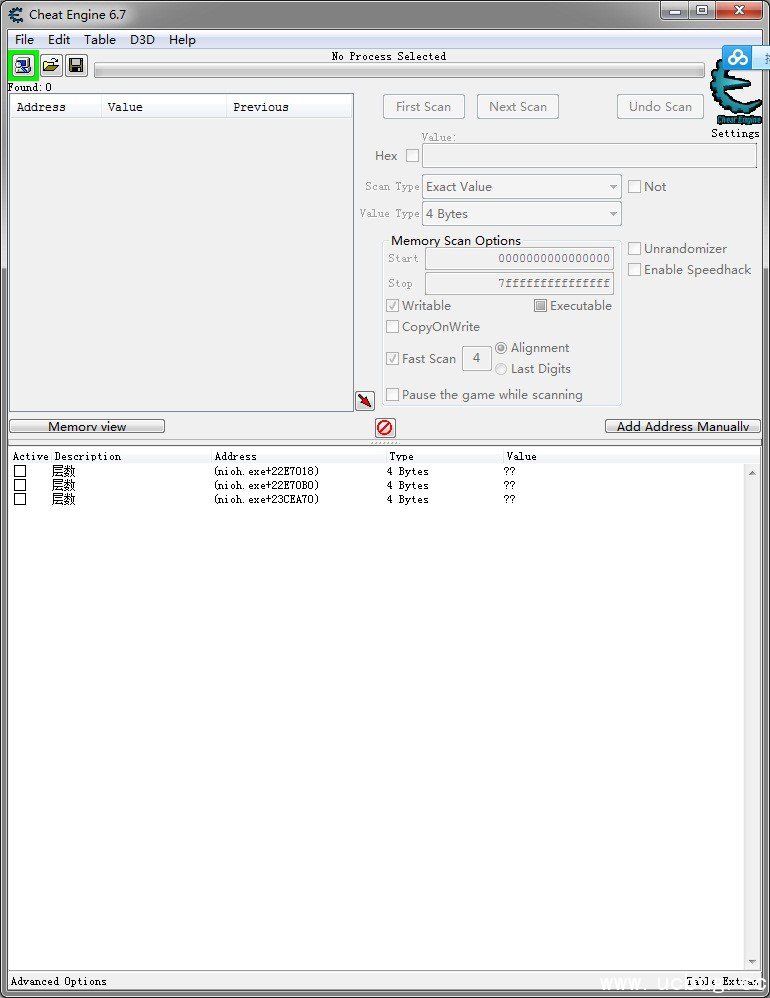770x998 pixels.
Task: Click the red clear address list icon
Action: (x=385, y=428)
